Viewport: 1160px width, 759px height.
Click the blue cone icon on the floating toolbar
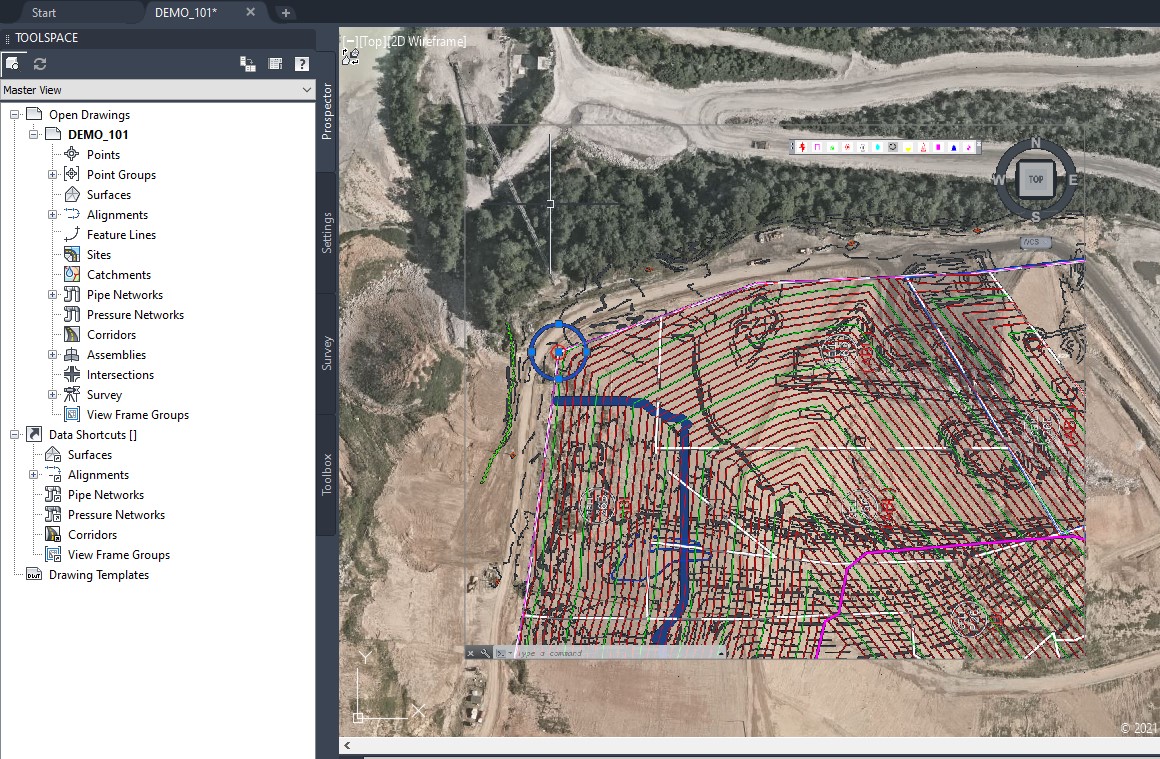(x=953, y=147)
